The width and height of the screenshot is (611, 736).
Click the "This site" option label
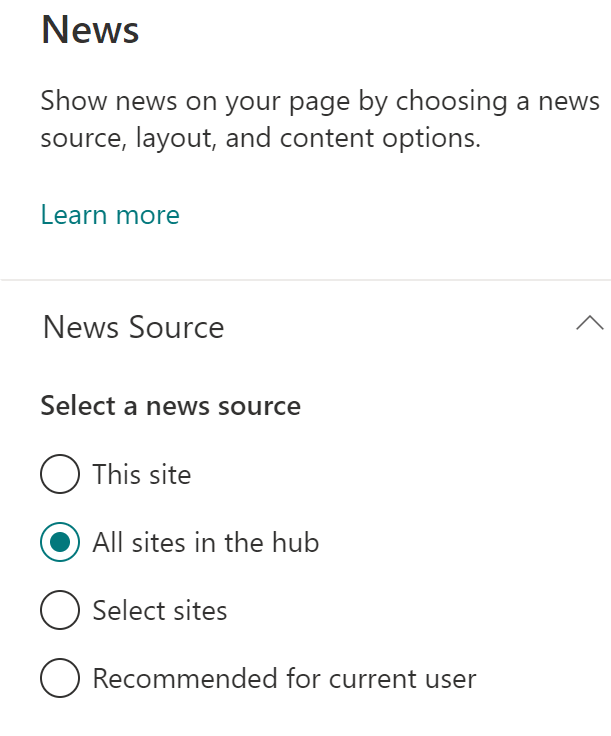[x=141, y=474]
